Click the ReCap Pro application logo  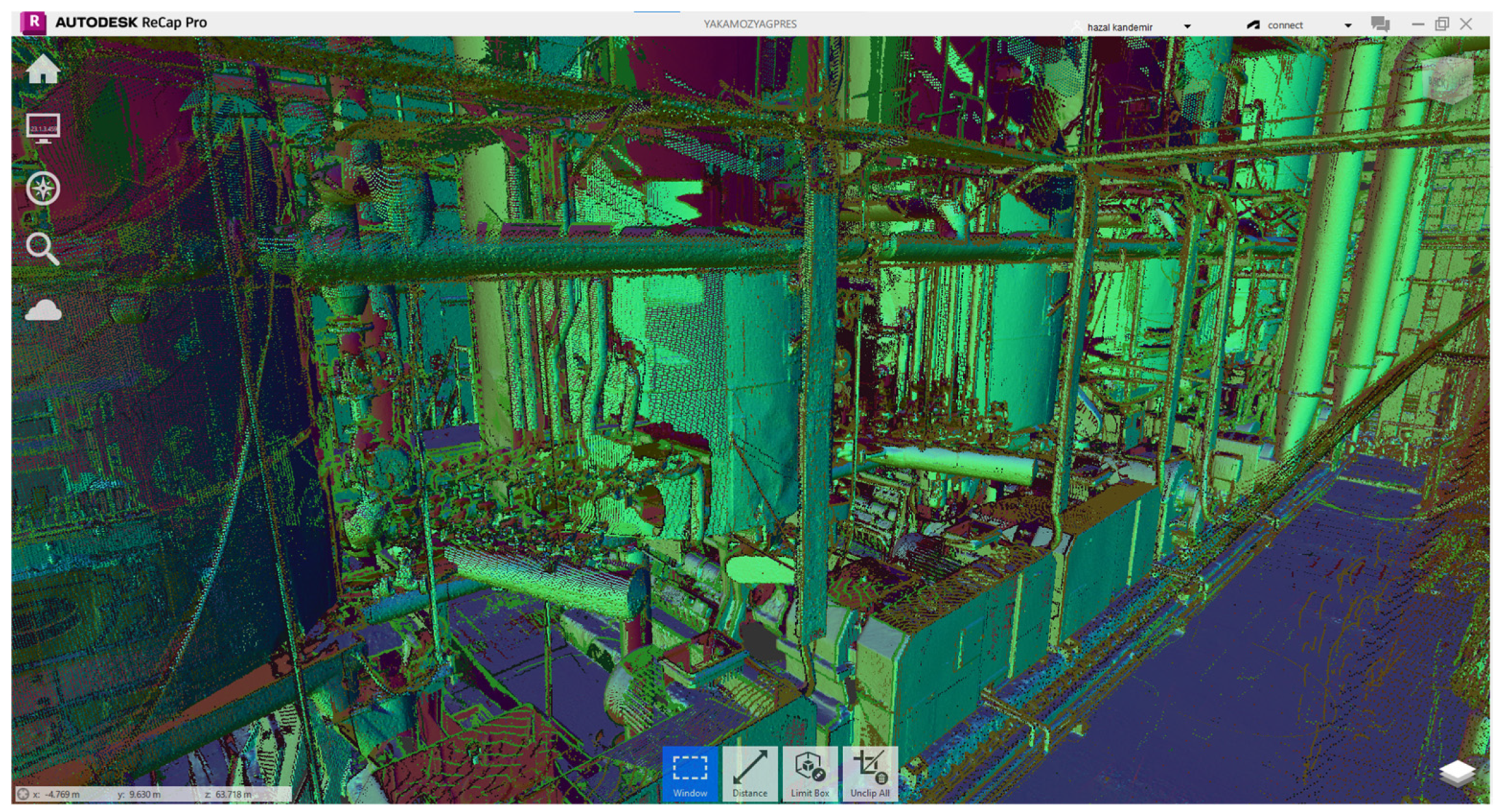(33, 23)
